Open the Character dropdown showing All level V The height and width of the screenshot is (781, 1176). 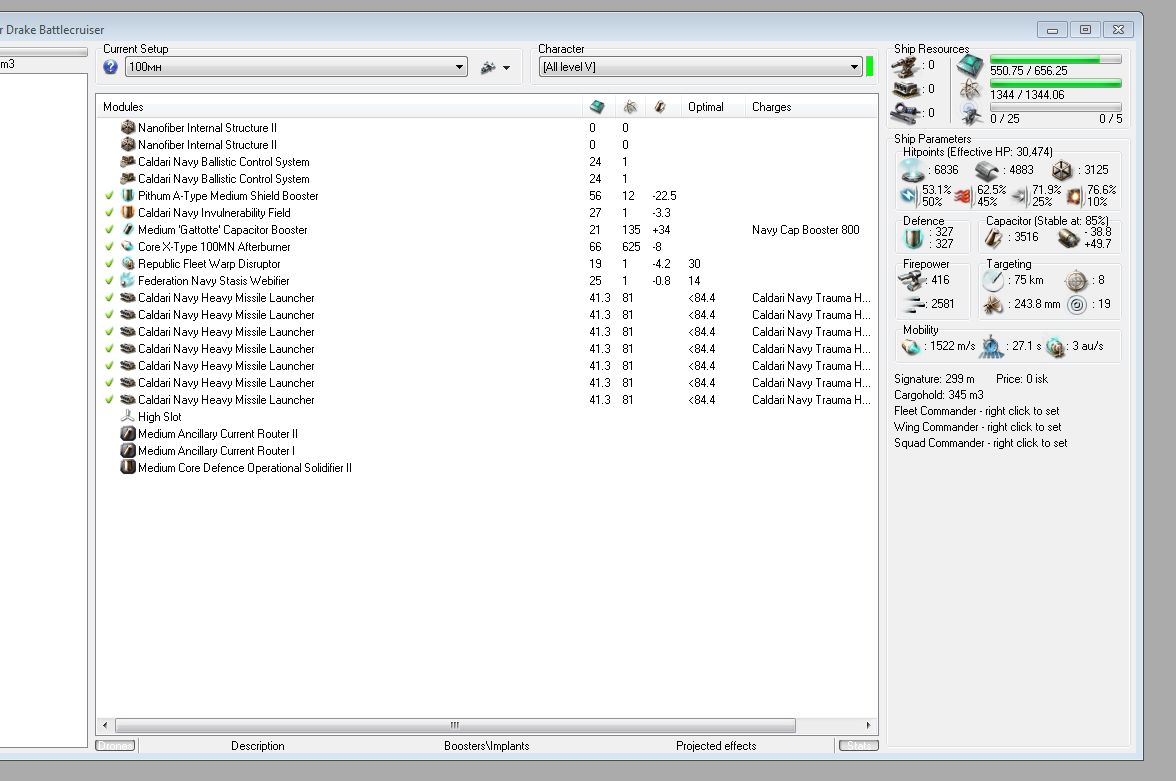[x=700, y=67]
